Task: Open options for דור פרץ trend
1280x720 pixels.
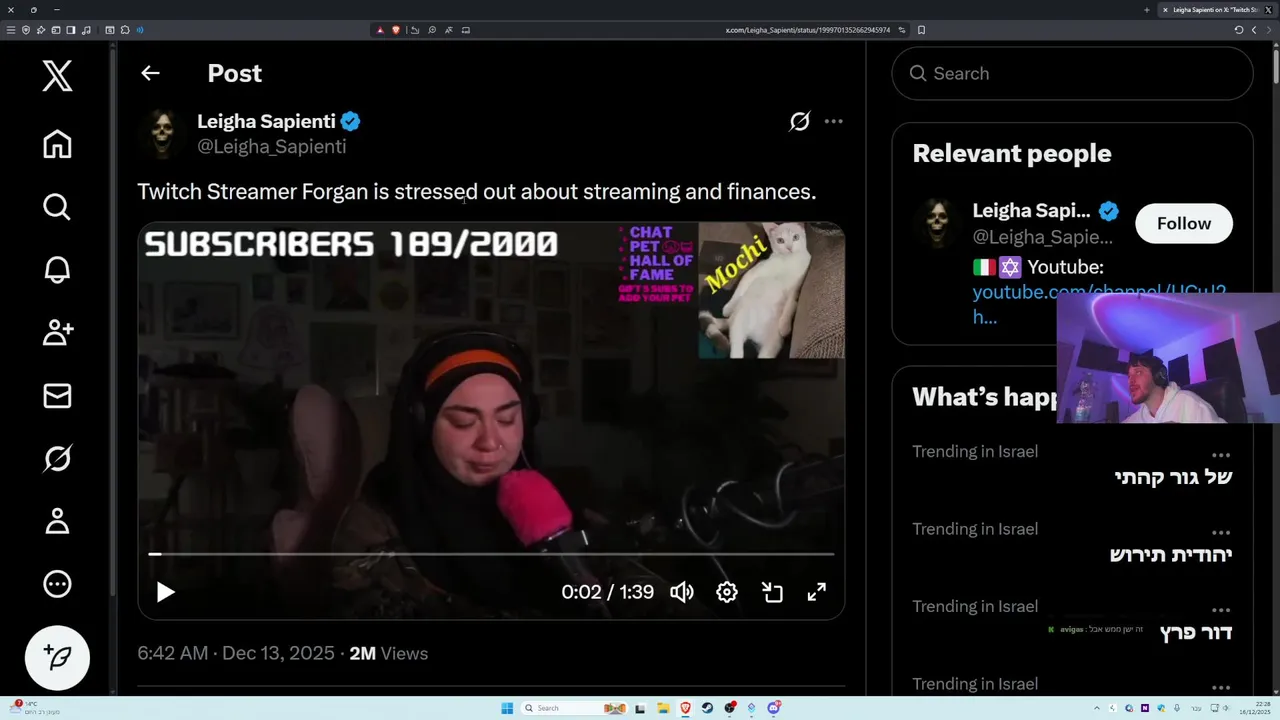Action: 1221,609
